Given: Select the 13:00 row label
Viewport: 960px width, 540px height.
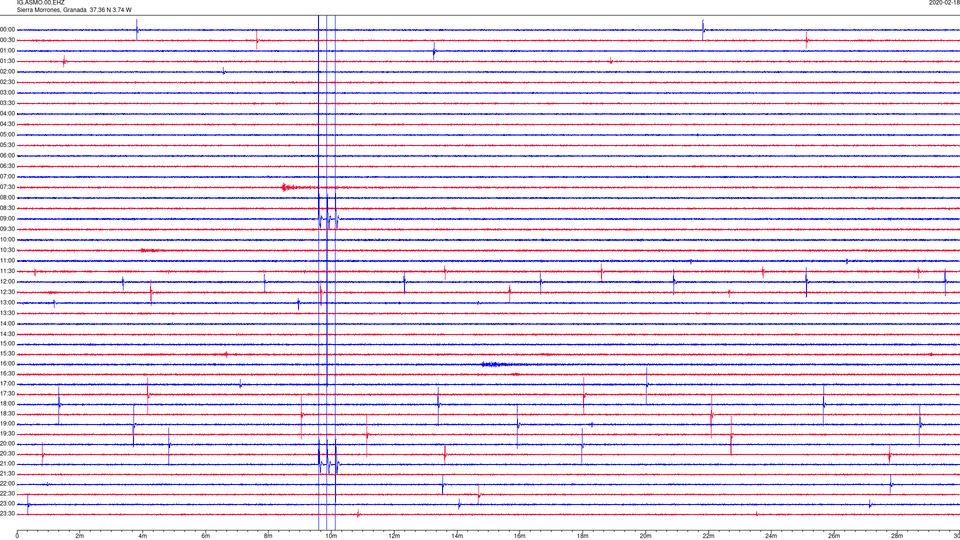Looking at the screenshot, I should 8,302.
